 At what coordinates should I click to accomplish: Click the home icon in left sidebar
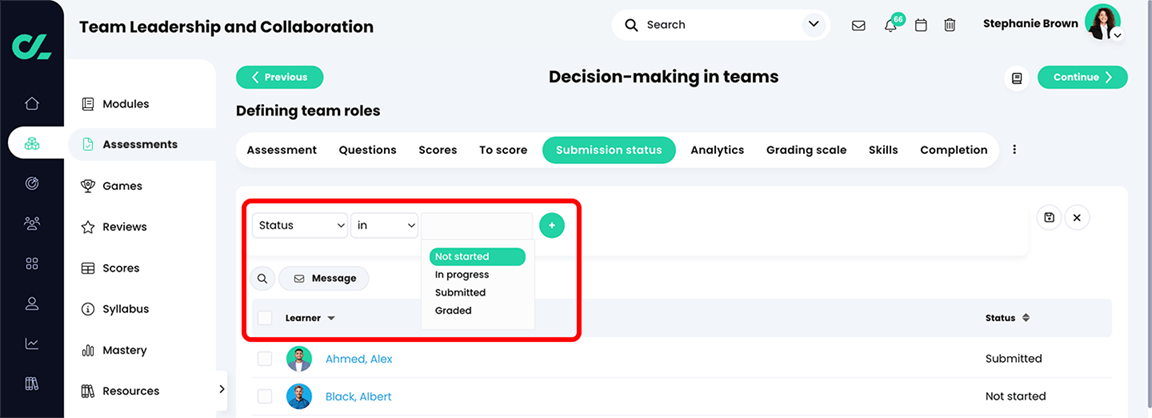point(32,103)
